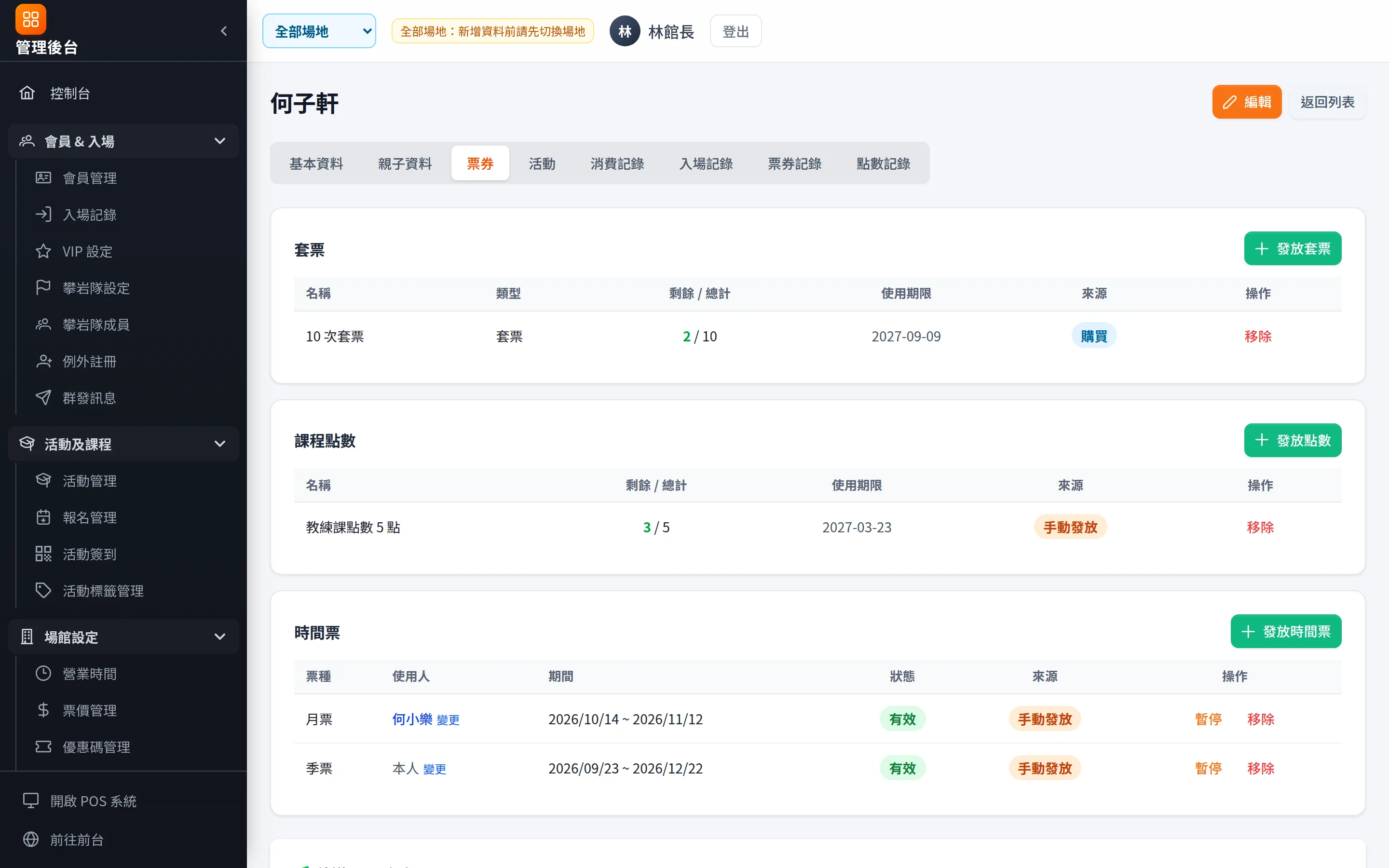Click the building icon beside 場館設定
The image size is (1389, 868).
(27, 637)
